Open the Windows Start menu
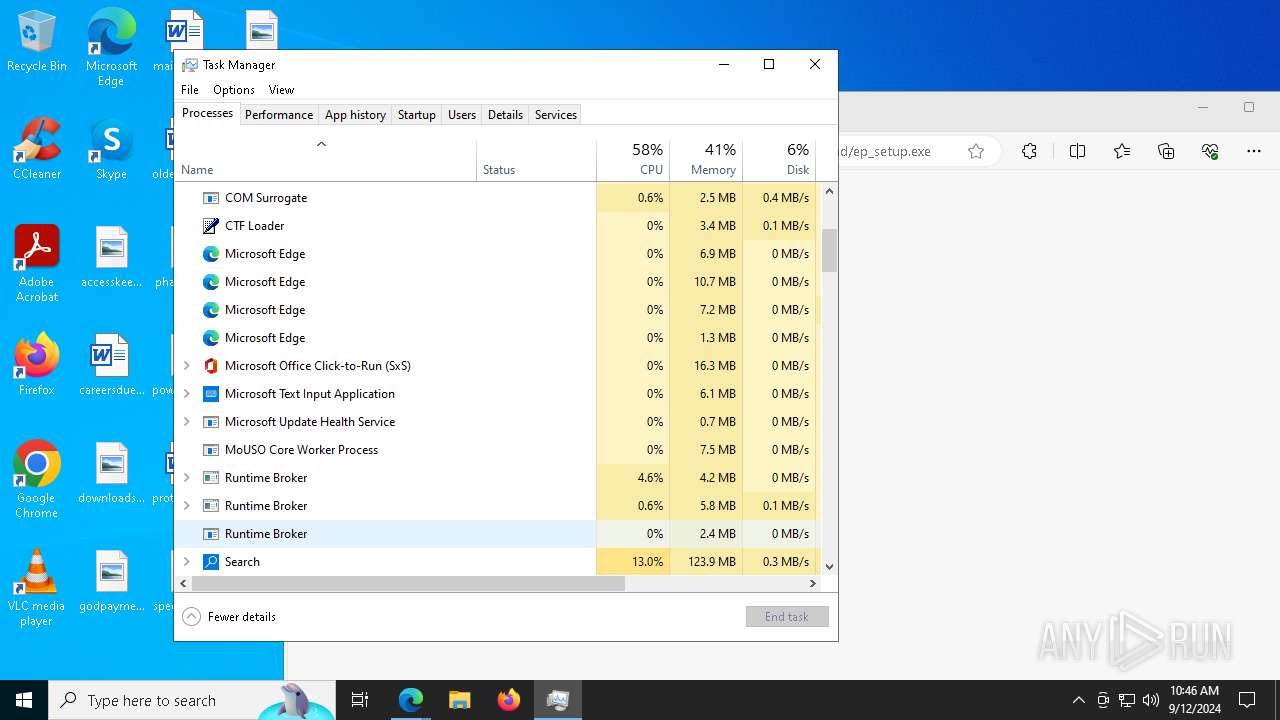The image size is (1280, 720). (x=24, y=700)
